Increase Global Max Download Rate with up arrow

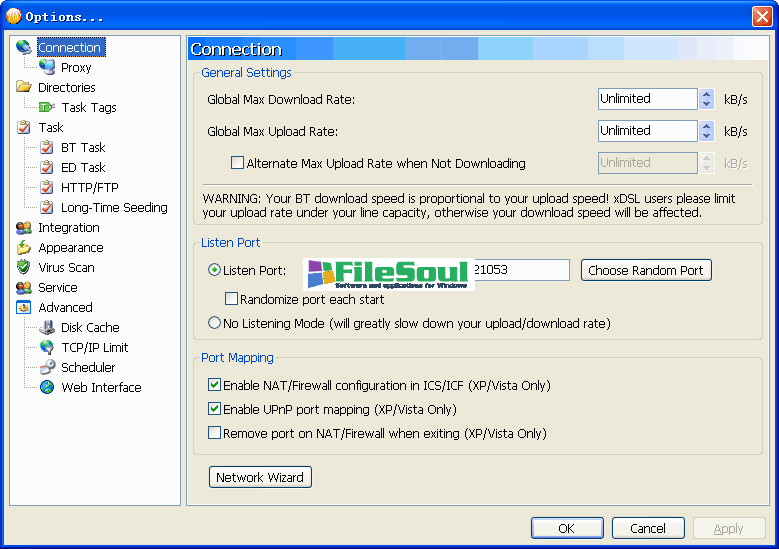click(707, 94)
